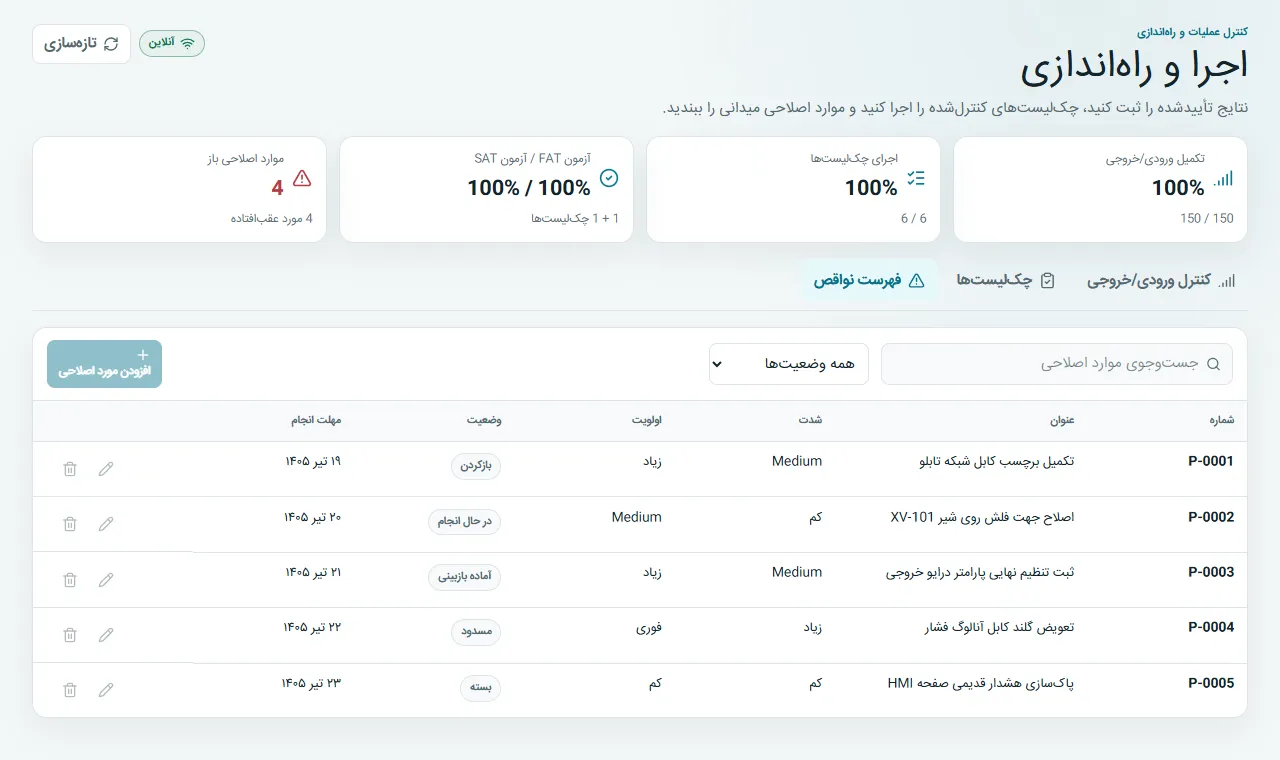Click the آماده بازبینی status badge
1280x760 pixels.
tap(464, 577)
